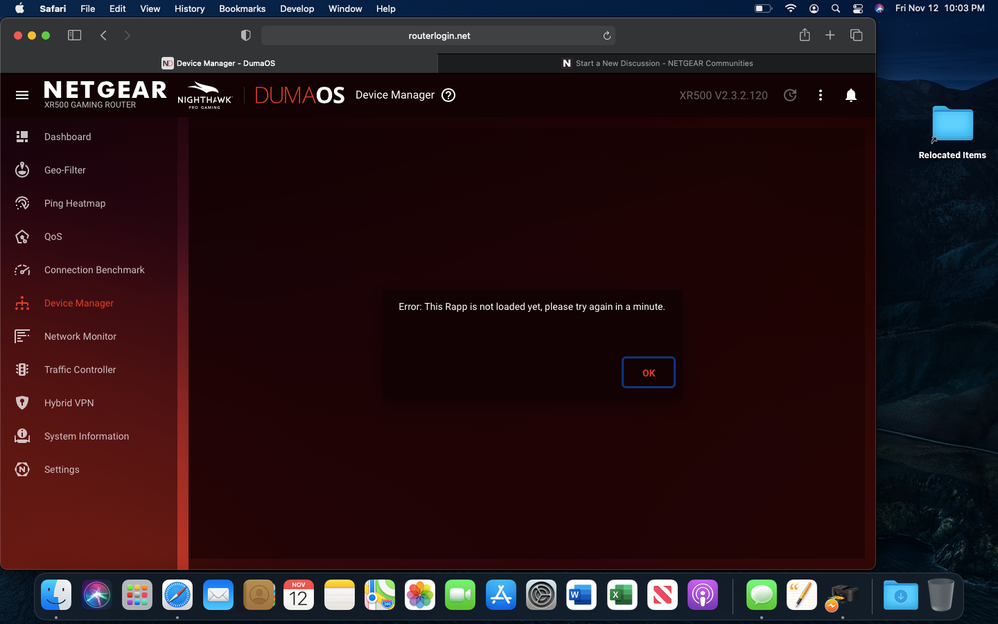Open System Preferences from the Dock
Image resolution: width=998 pixels, height=624 pixels.
click(x=541, y=595)
